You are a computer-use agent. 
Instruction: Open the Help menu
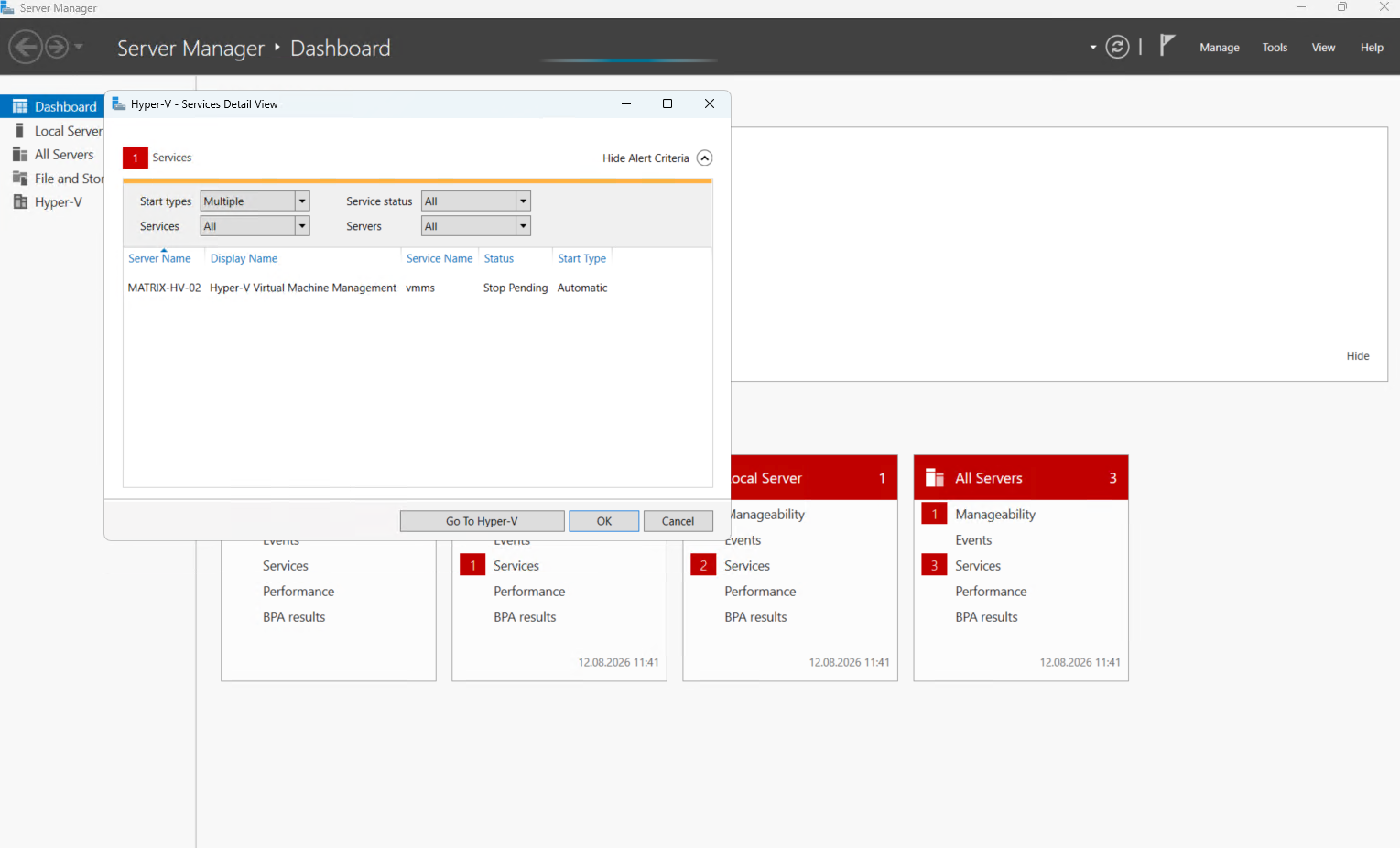[1372, 48]
